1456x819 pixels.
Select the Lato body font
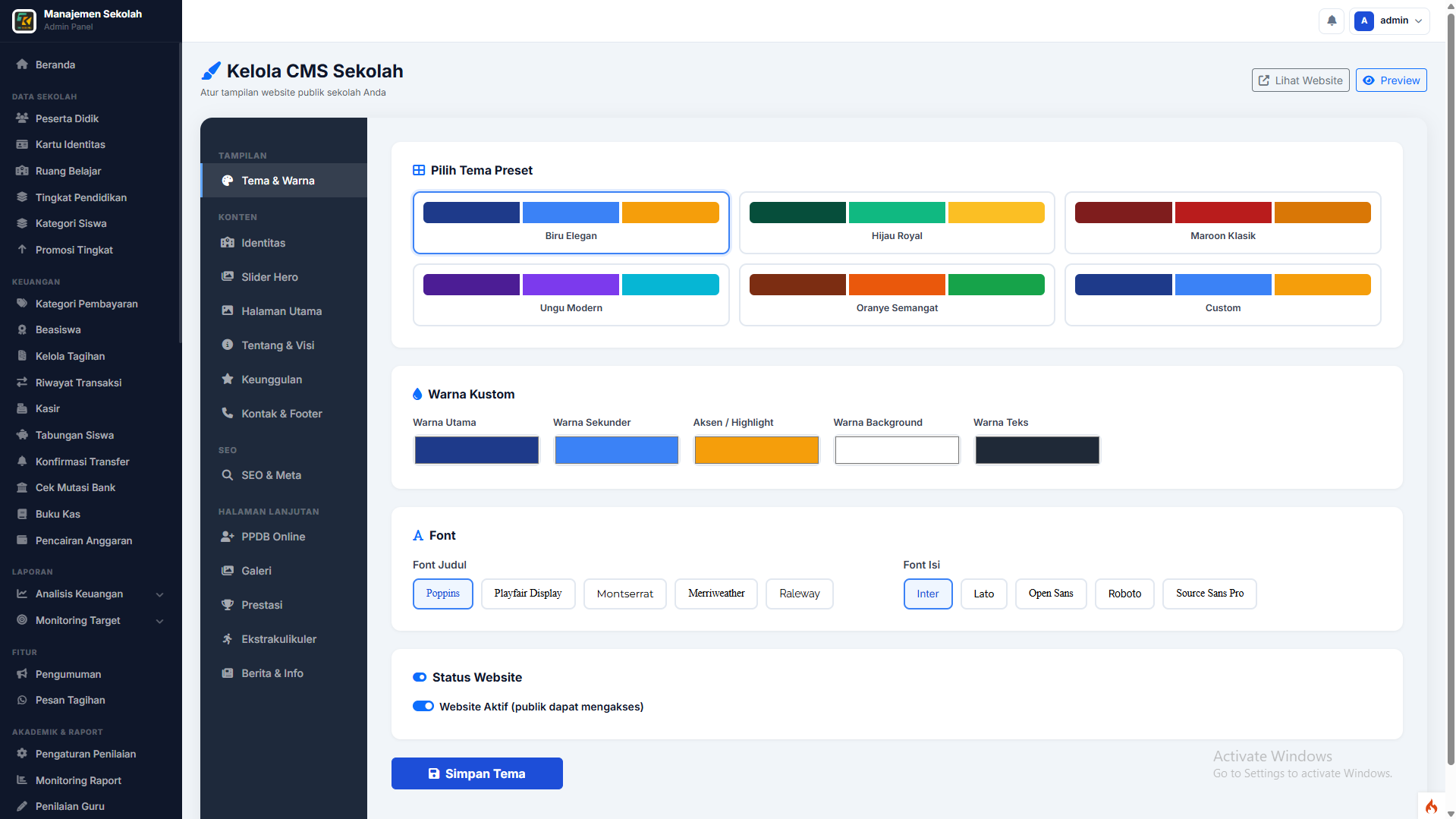point(984,594)
